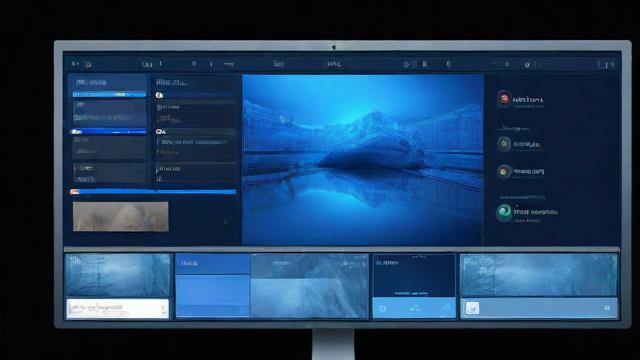Select the second highlighted blue row in left list

point(108,131)
